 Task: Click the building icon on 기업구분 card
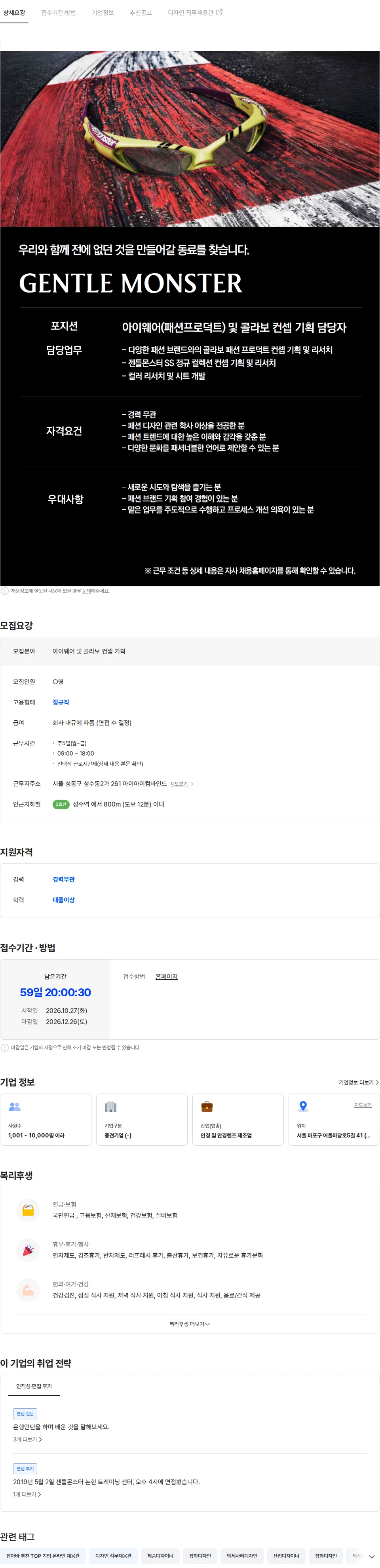click(x=111, y=1107)
